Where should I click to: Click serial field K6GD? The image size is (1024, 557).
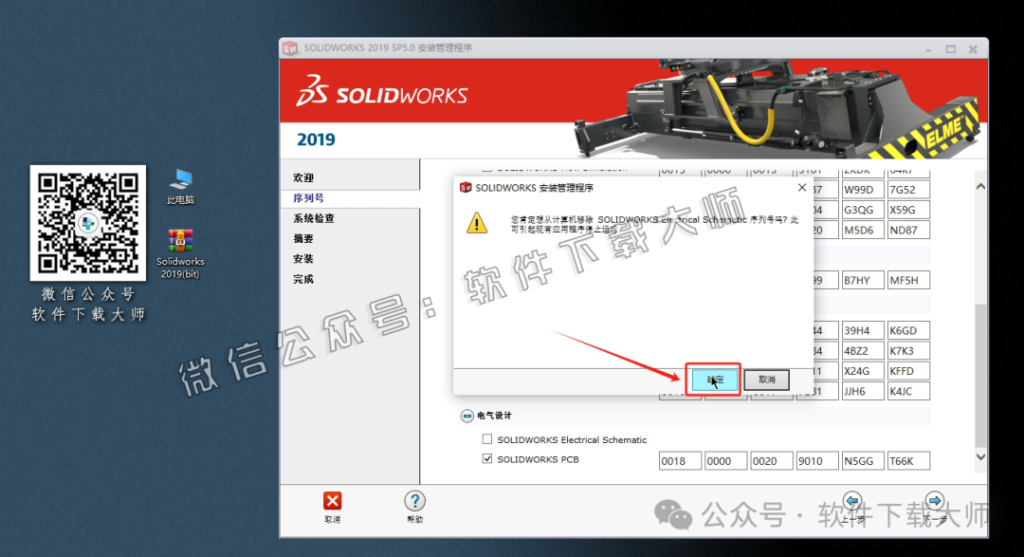coord(908,330)
